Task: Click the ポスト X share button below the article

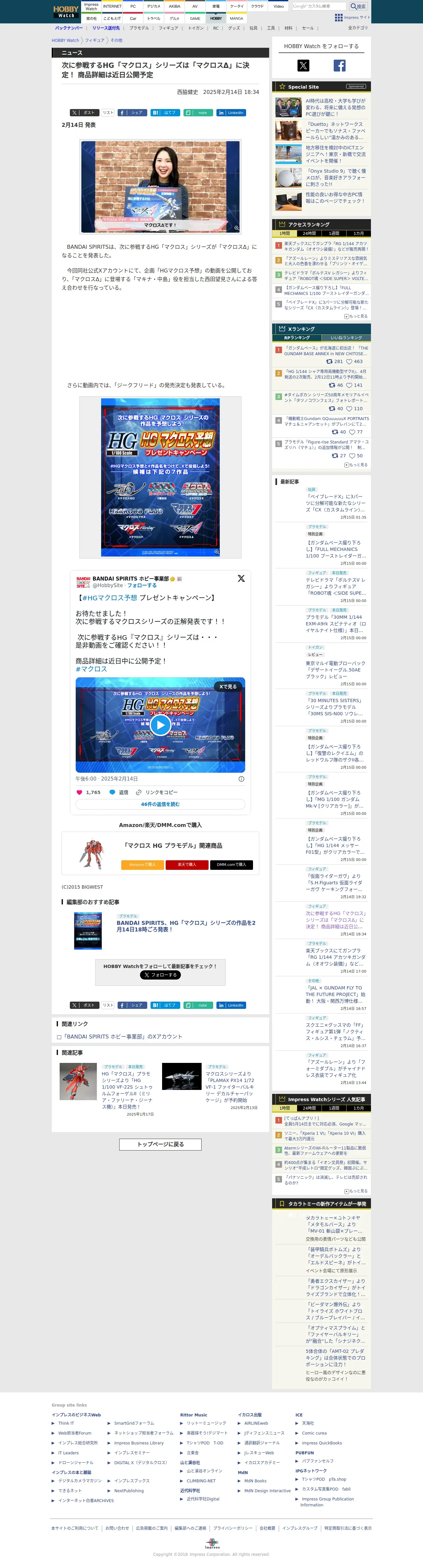Action: coord(84,1005)
